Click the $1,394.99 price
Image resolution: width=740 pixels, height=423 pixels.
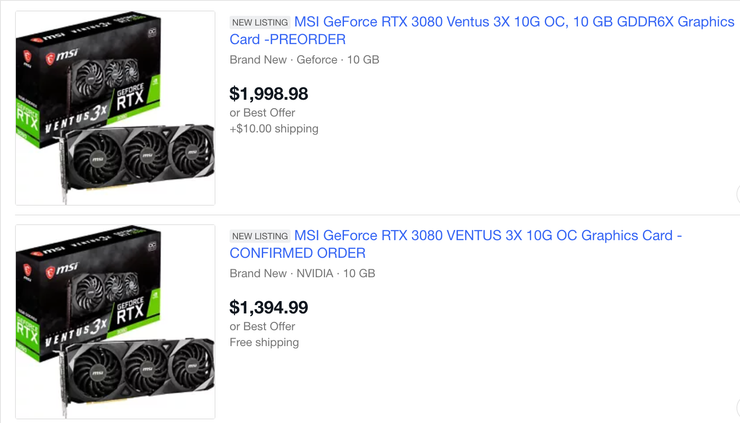coord(269,307)
